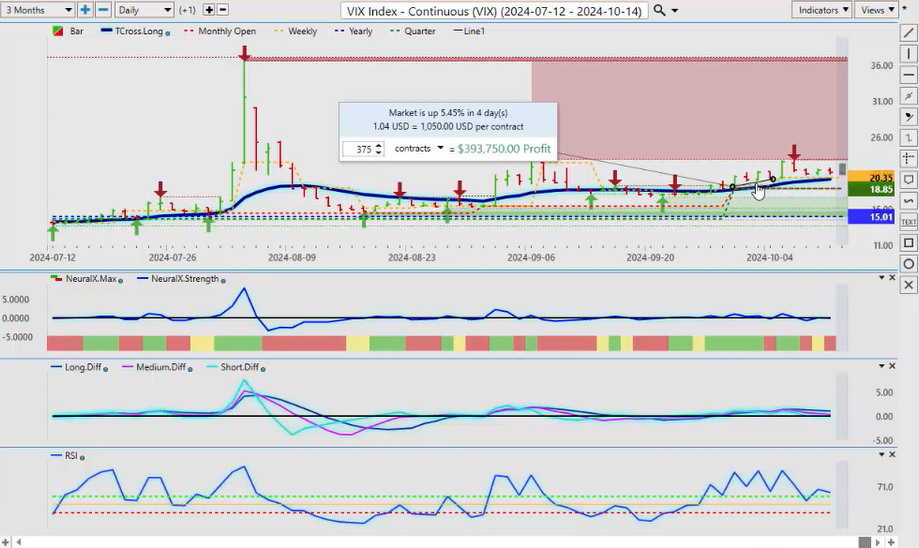
Task: Select the freehand curve tool
Action: (x=908, y=200)
